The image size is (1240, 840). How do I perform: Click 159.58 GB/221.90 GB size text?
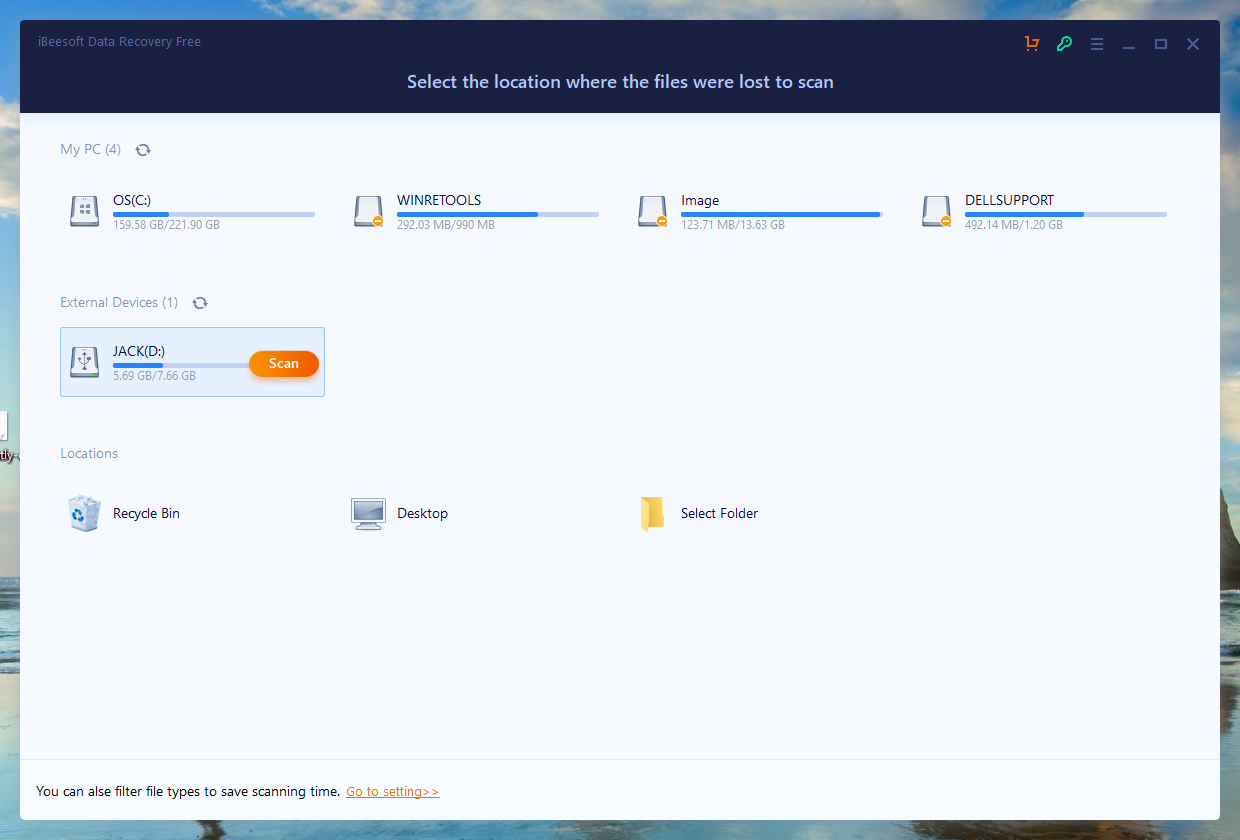click(x=166, y=225)
